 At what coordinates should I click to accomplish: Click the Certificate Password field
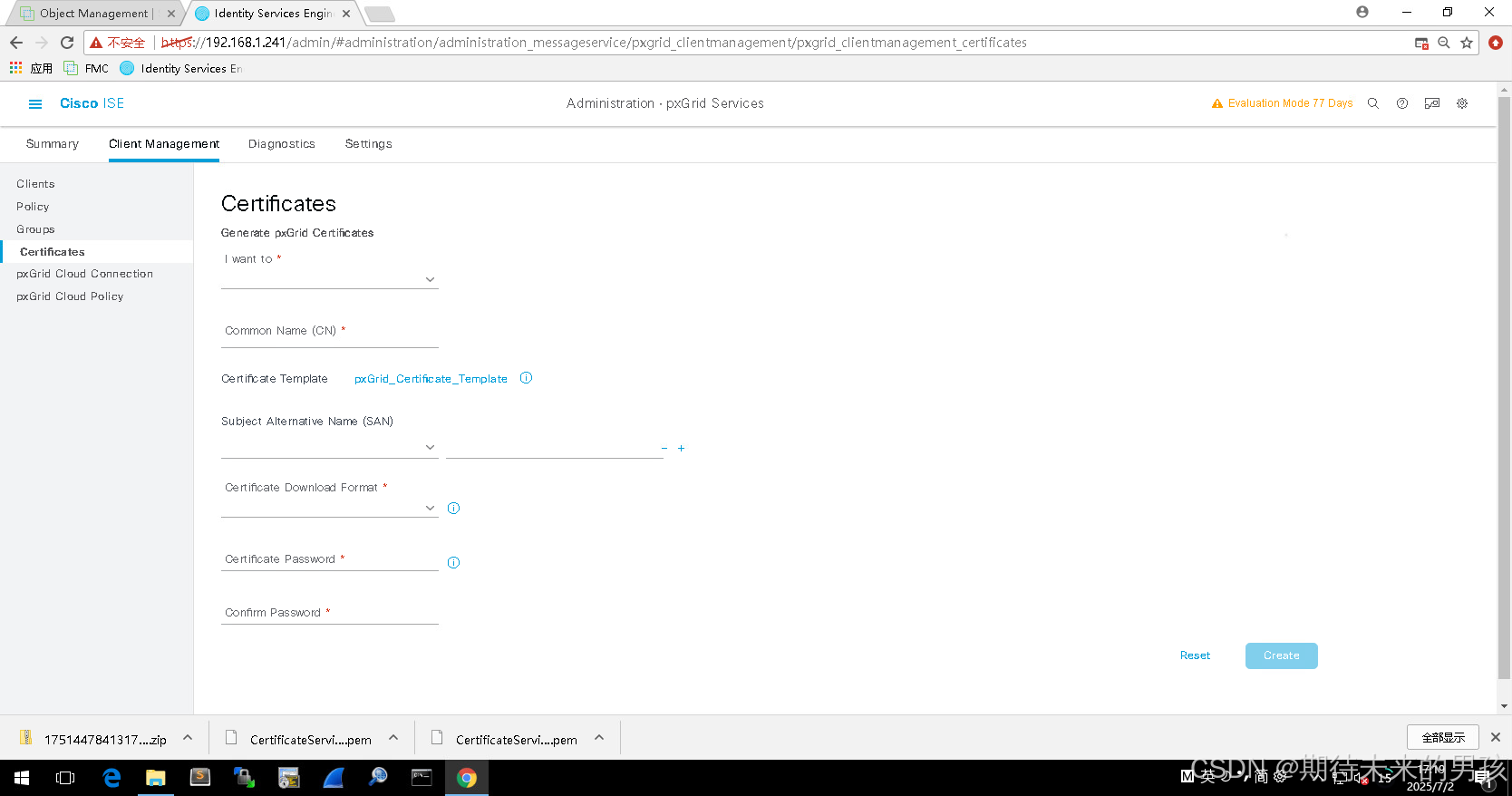pos(330,559)
